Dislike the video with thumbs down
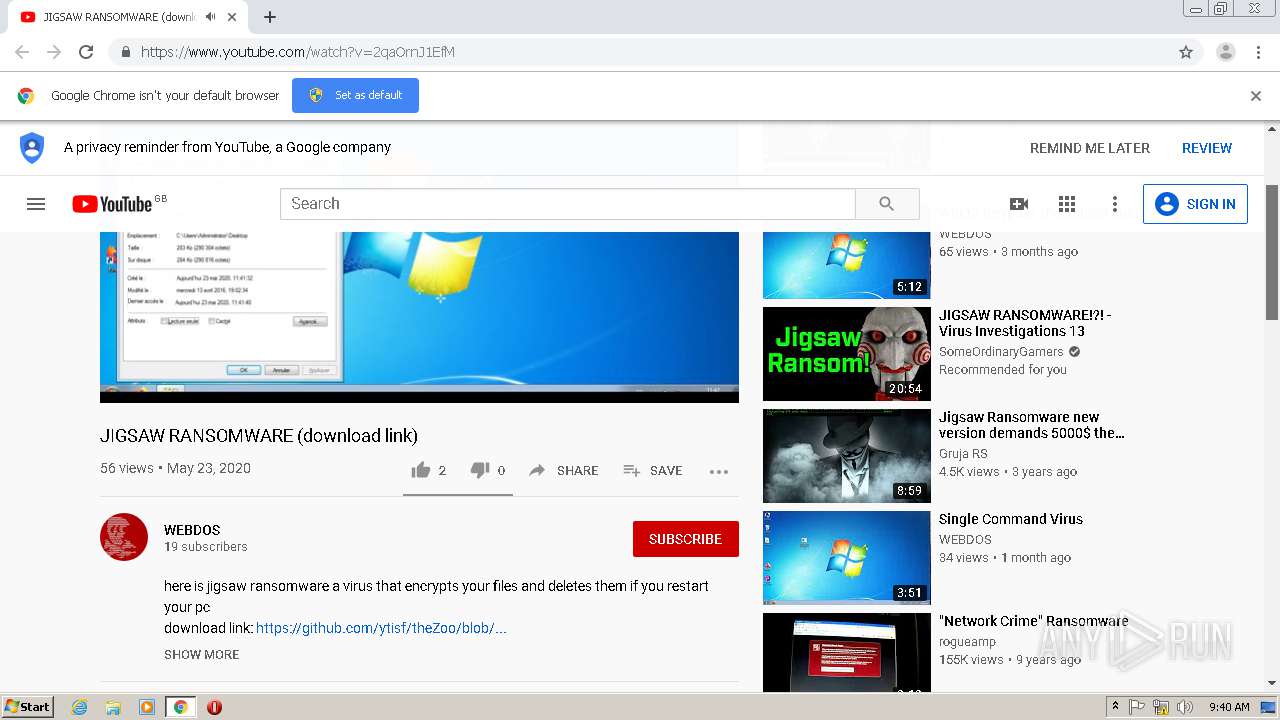Viewport: 1280px width, 720px height. [x=488, y=470]
